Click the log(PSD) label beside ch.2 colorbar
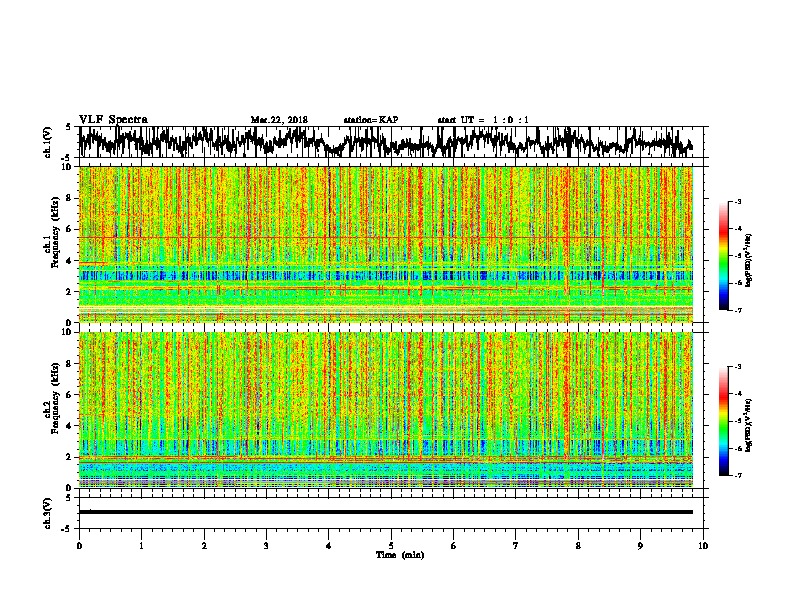 pos(749,424)
